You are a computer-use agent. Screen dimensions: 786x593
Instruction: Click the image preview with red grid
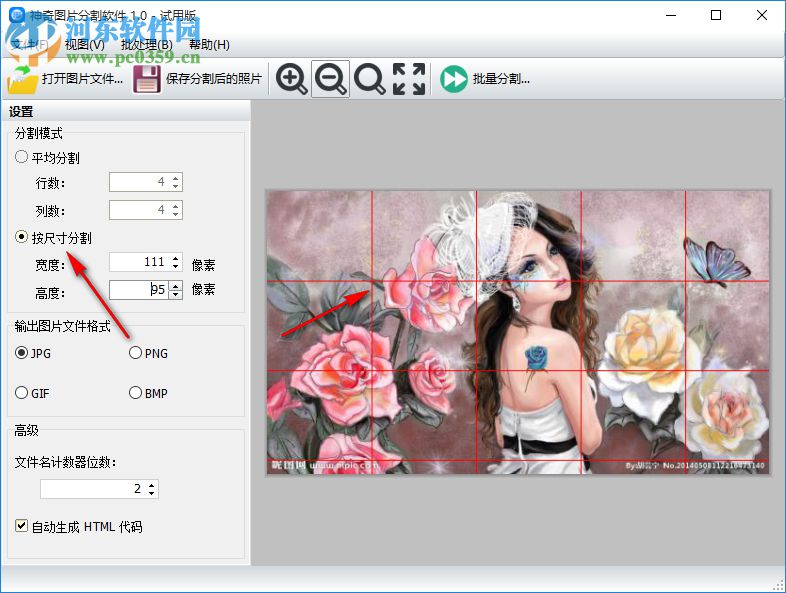click(x=518, y=332)
